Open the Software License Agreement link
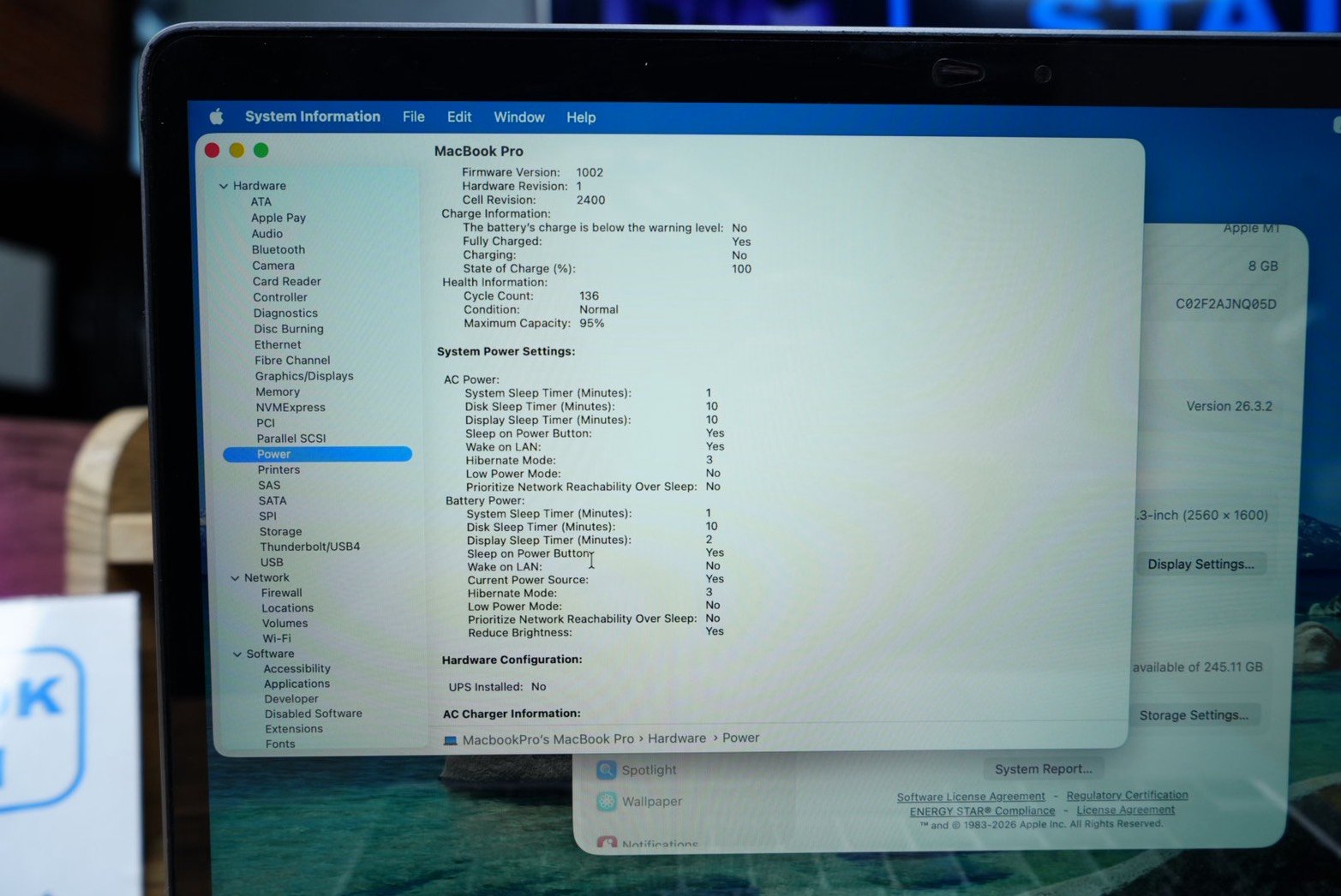This screenshot has height=896, width=1341. 970,797
